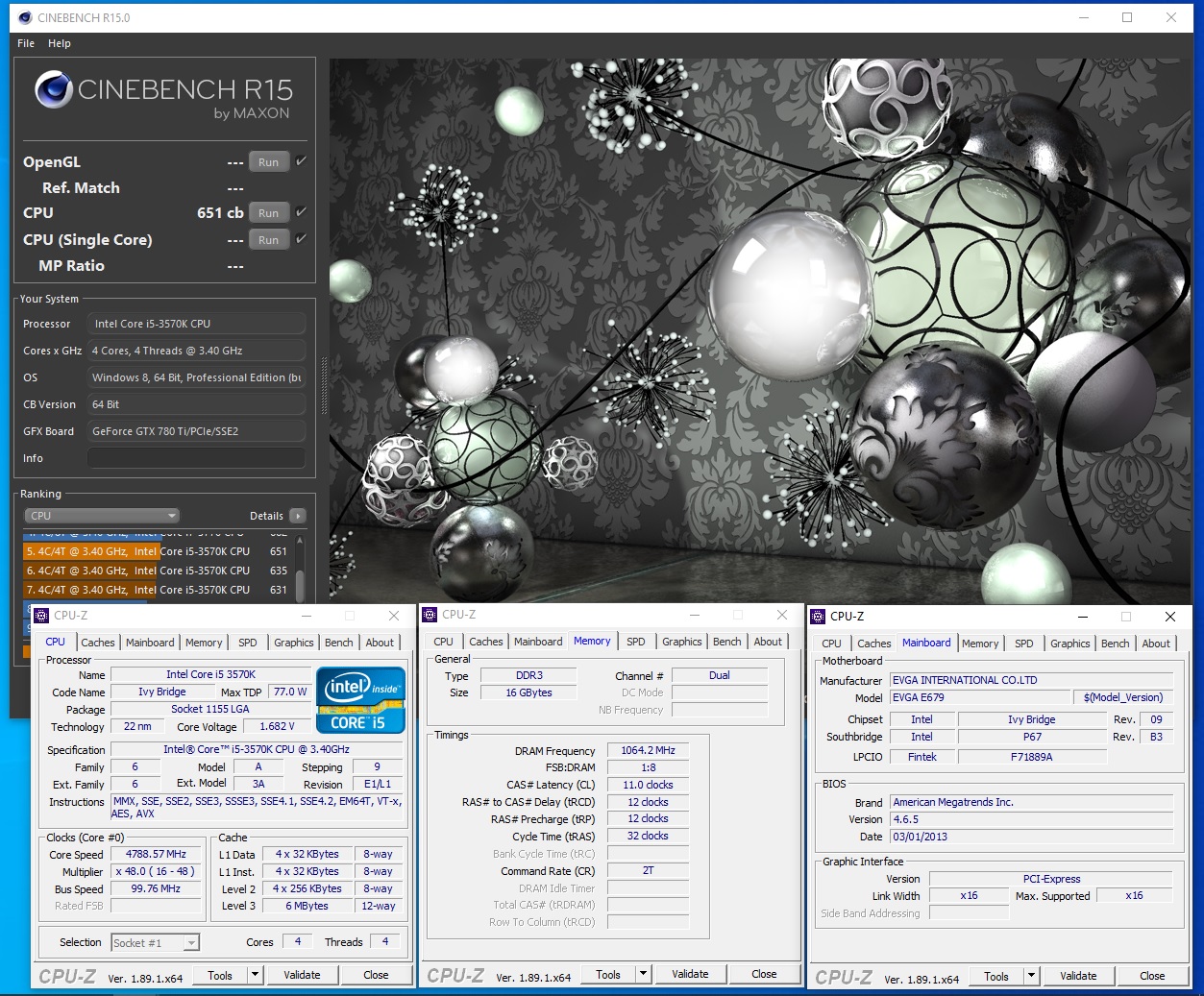Click the BIOS date 03/01/2013
Viewport: 1204px width, 996px height.
[1031, 837]
